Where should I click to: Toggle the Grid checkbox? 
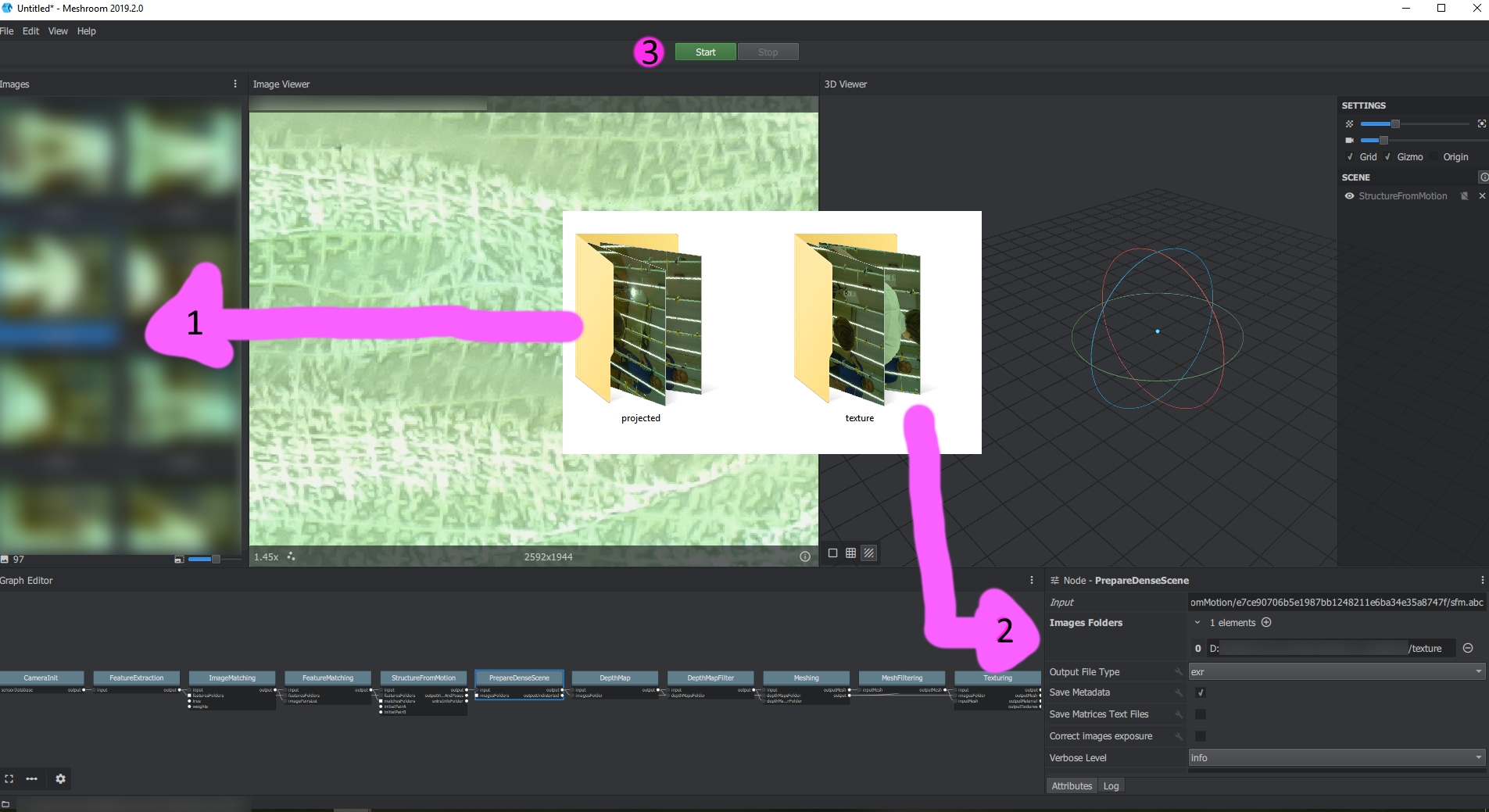point(1350,157)
